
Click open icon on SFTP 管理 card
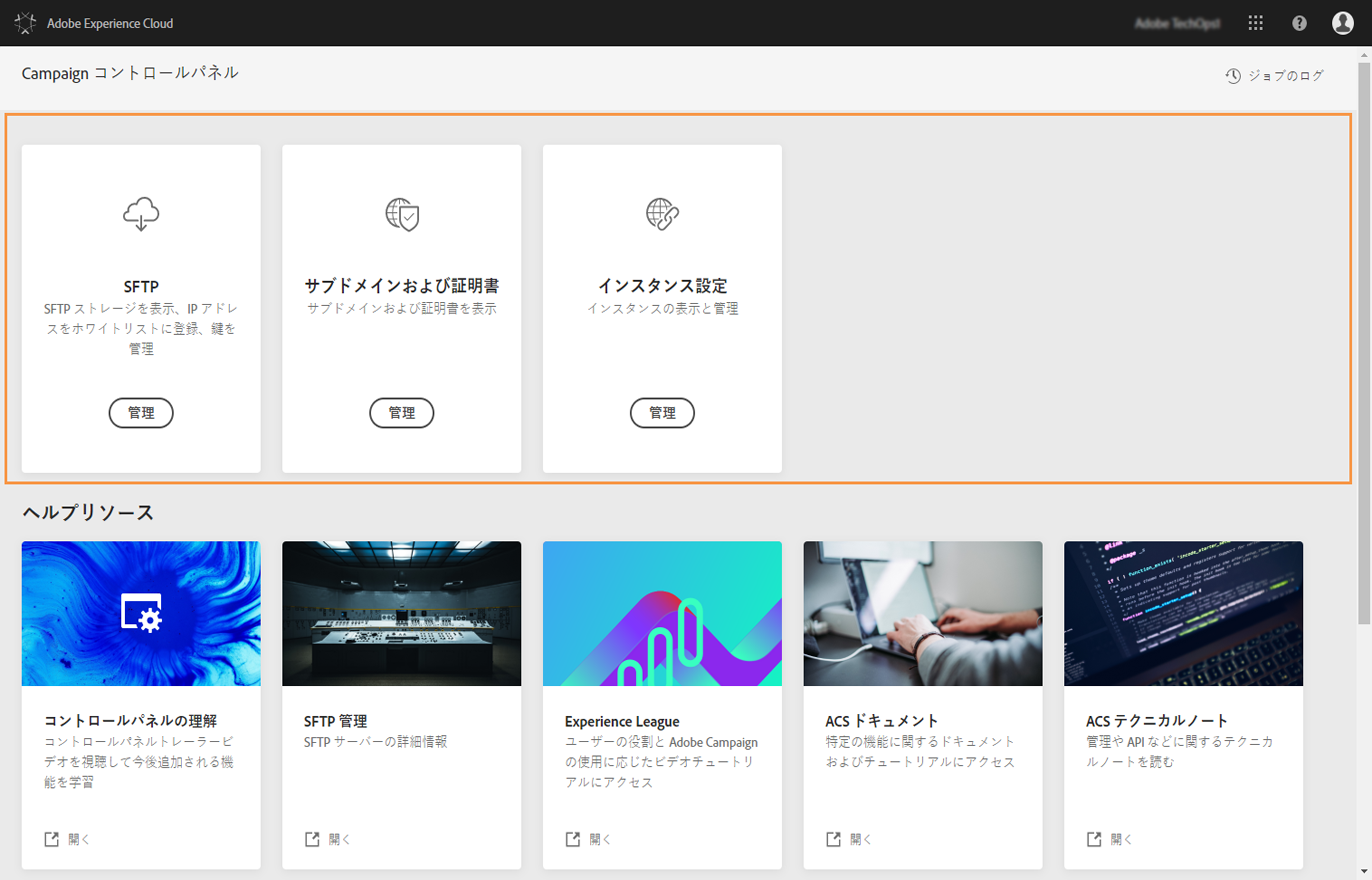click(312, 839)
